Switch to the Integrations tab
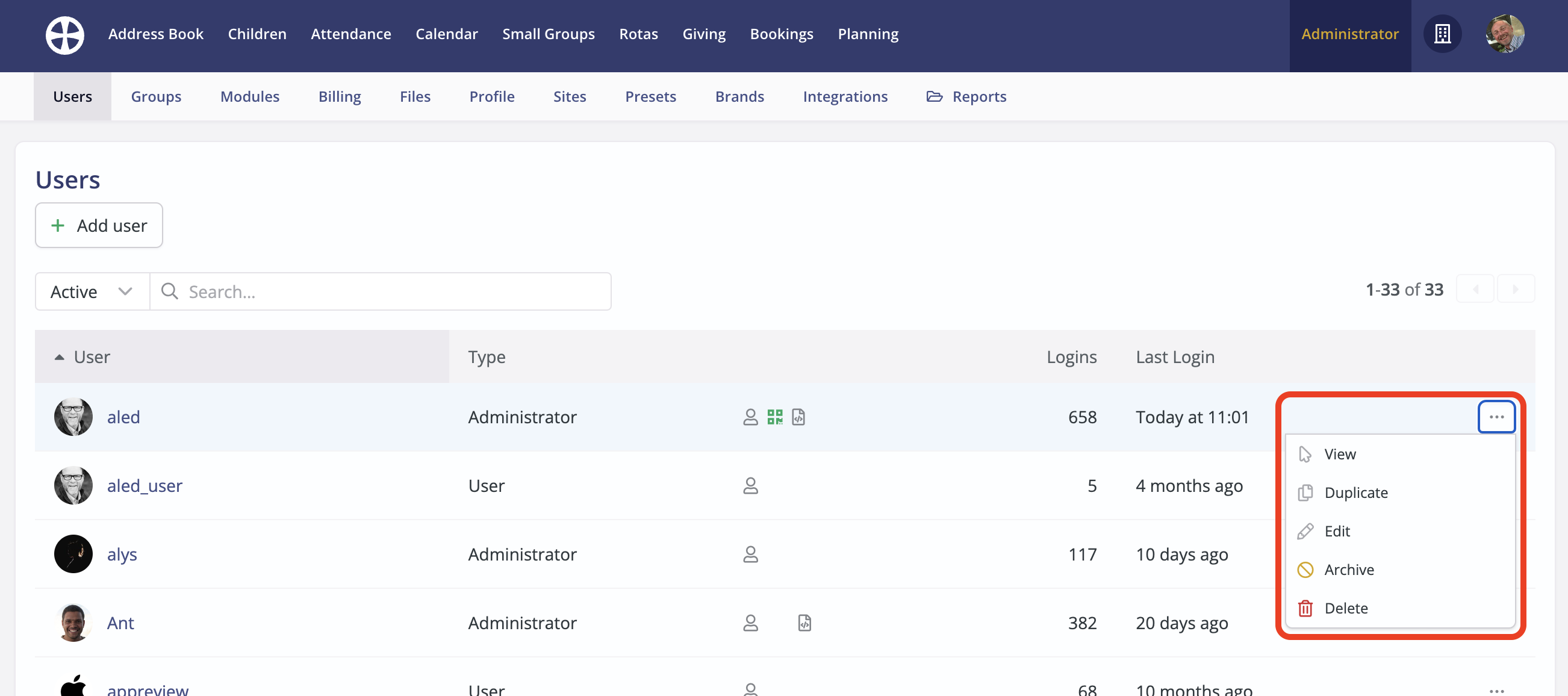The height and width of the screenshot is (696, 1568). click(x=845, y=96)
